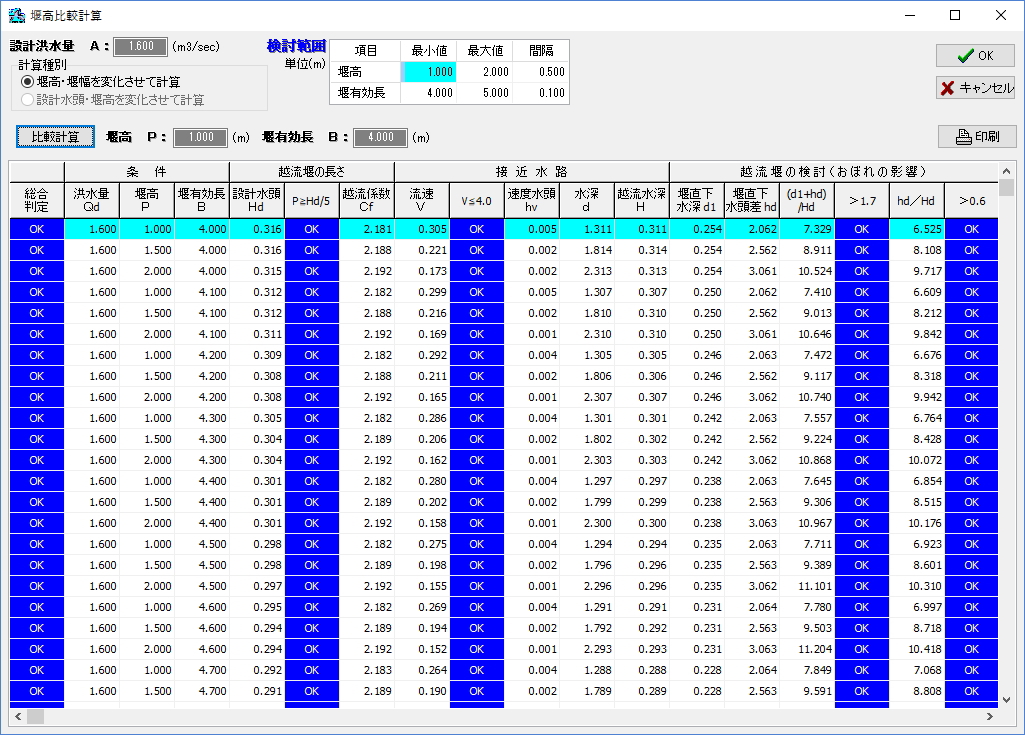This screenshot has width=1025, height=735.
Task: Click the 流速 V column header
Action: coord(422,200)
